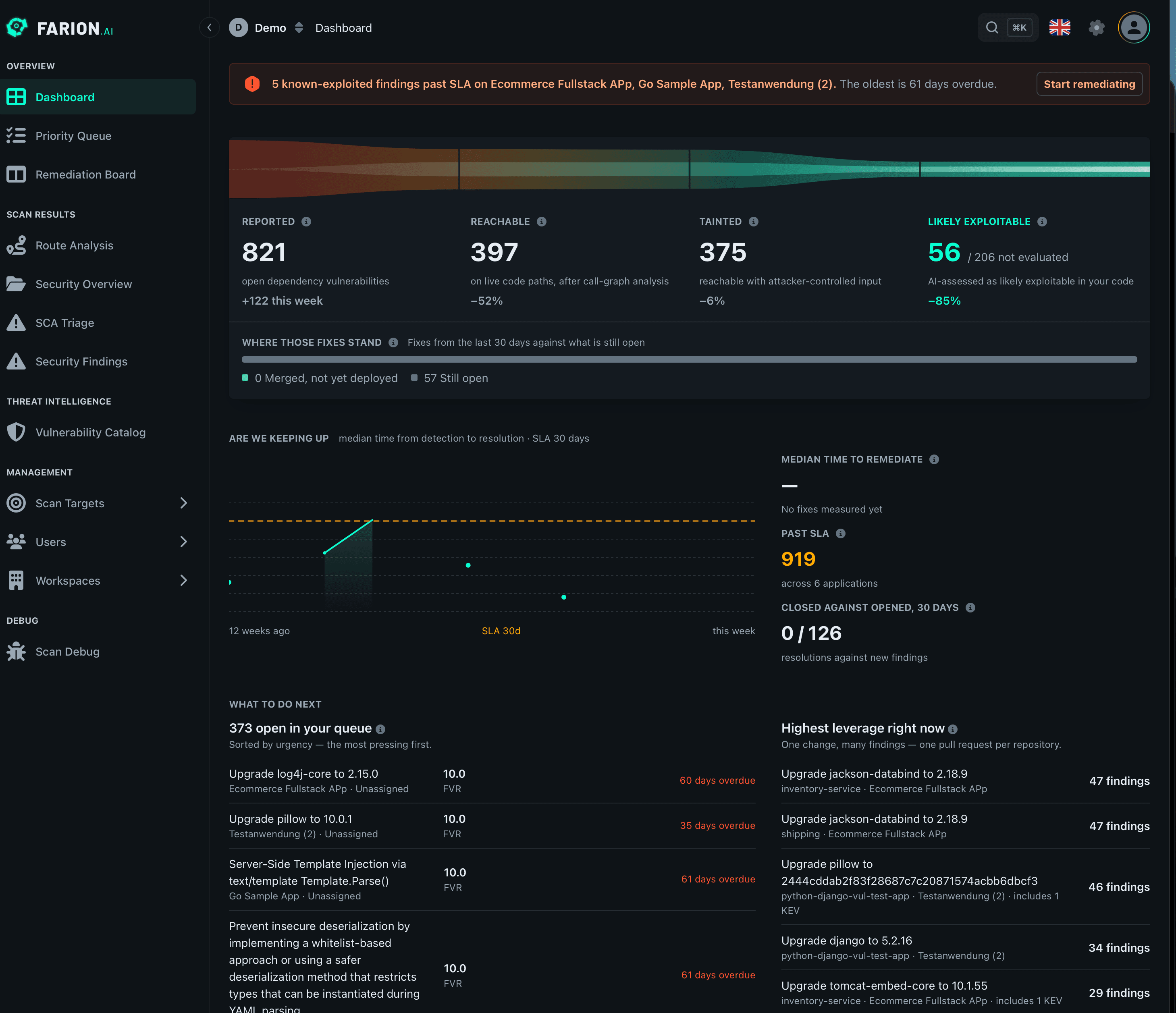Open Remediation Board in the sidebar
1176x1013 pixels.
[x=98, y=174]
